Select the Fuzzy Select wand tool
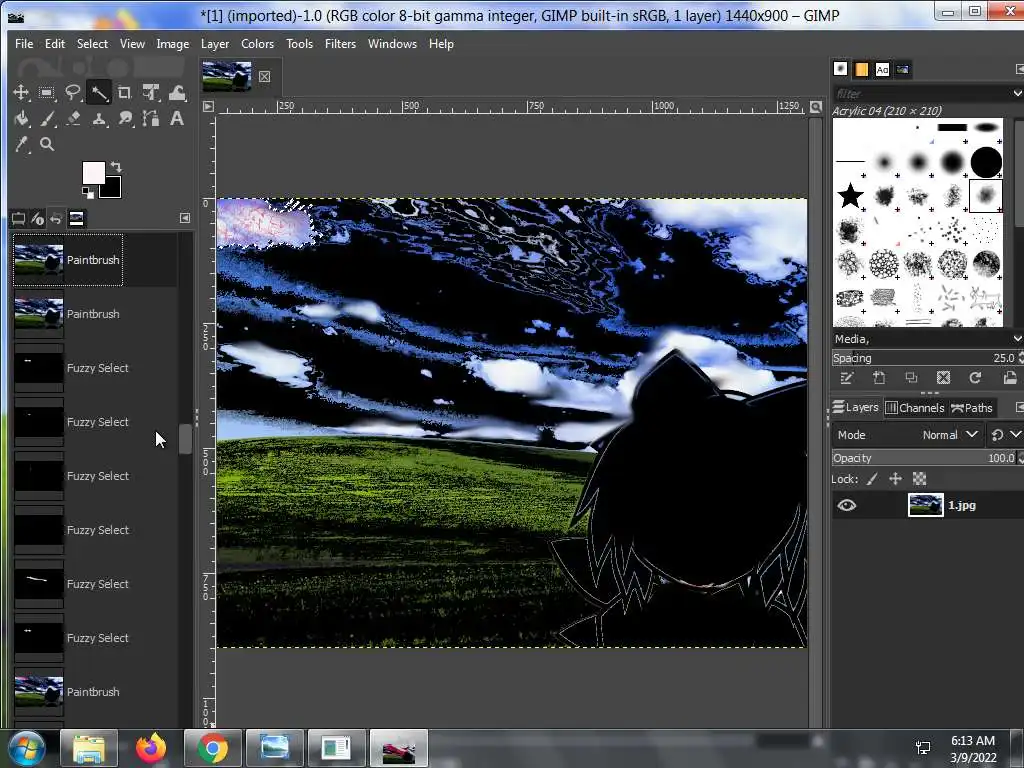The height and width of the screenshot is (768, 1024). (x=99, y=93)
